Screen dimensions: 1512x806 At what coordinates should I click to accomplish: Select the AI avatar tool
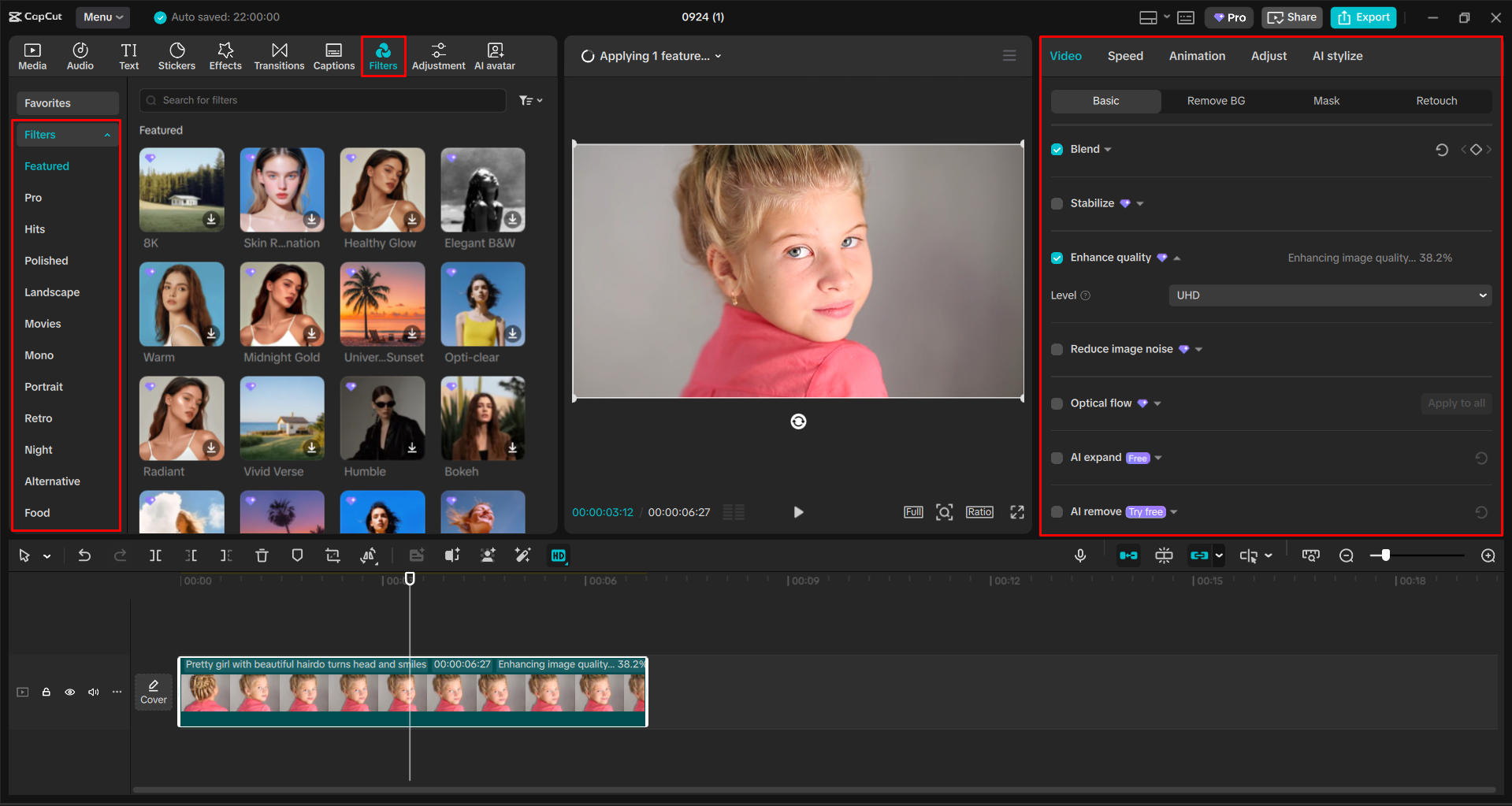494,55
